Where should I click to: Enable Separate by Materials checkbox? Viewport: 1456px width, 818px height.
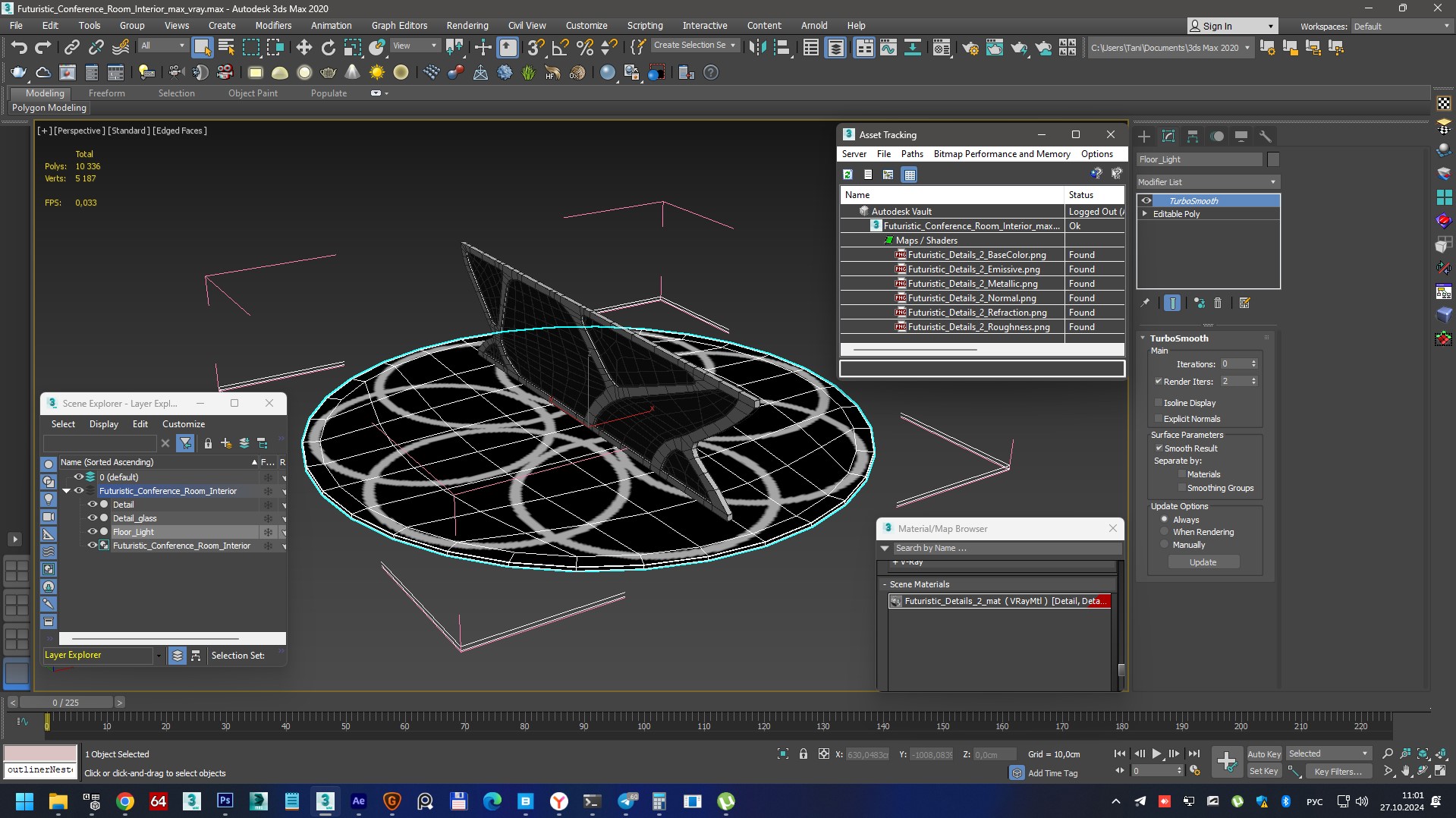(1182, 474)
